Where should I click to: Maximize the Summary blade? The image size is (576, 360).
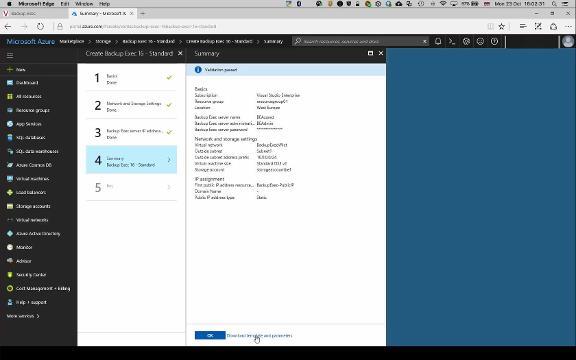click(370, 53)
